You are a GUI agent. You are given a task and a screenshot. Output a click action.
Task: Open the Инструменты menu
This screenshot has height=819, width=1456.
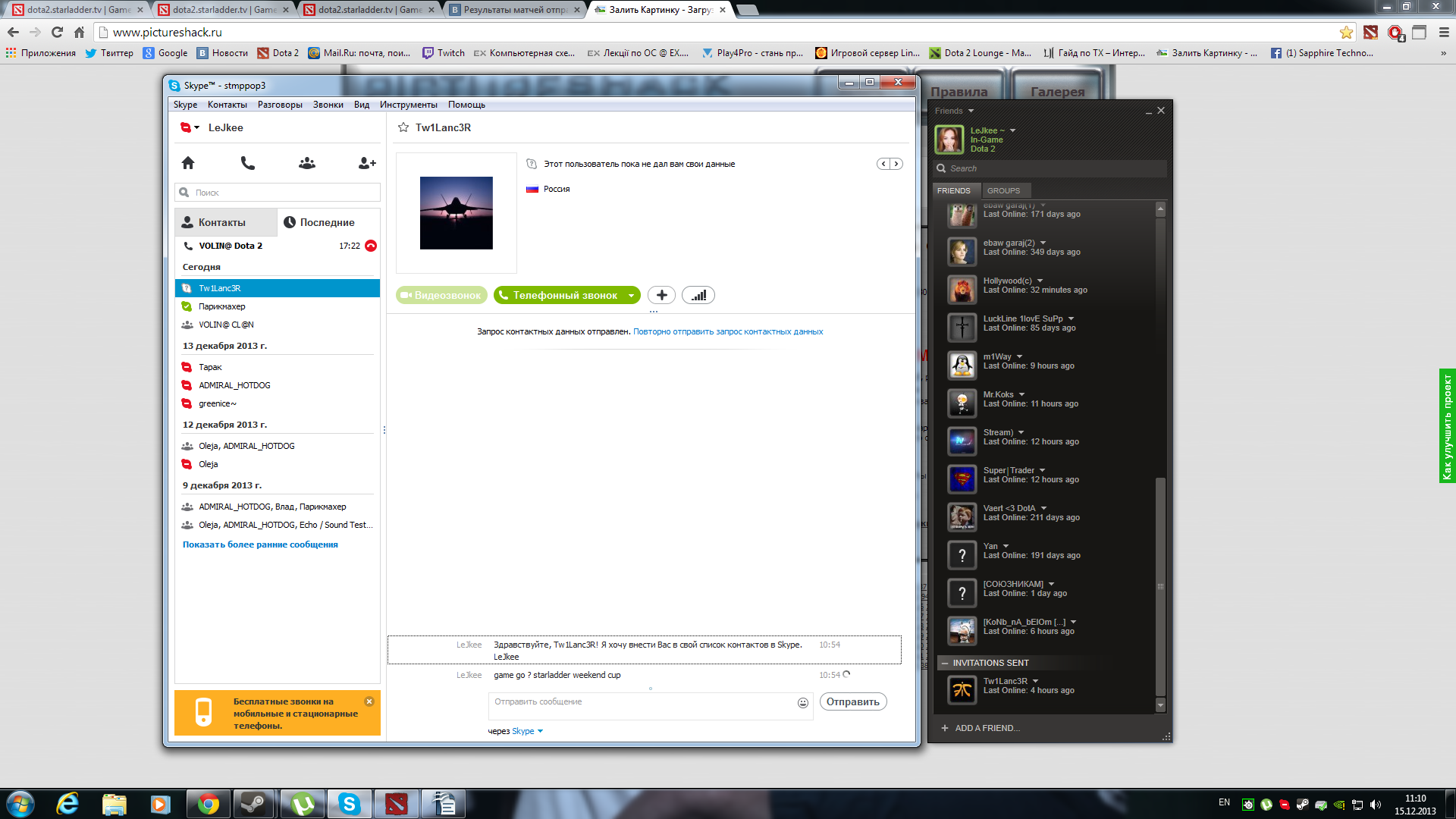click(x=409, y=105)
